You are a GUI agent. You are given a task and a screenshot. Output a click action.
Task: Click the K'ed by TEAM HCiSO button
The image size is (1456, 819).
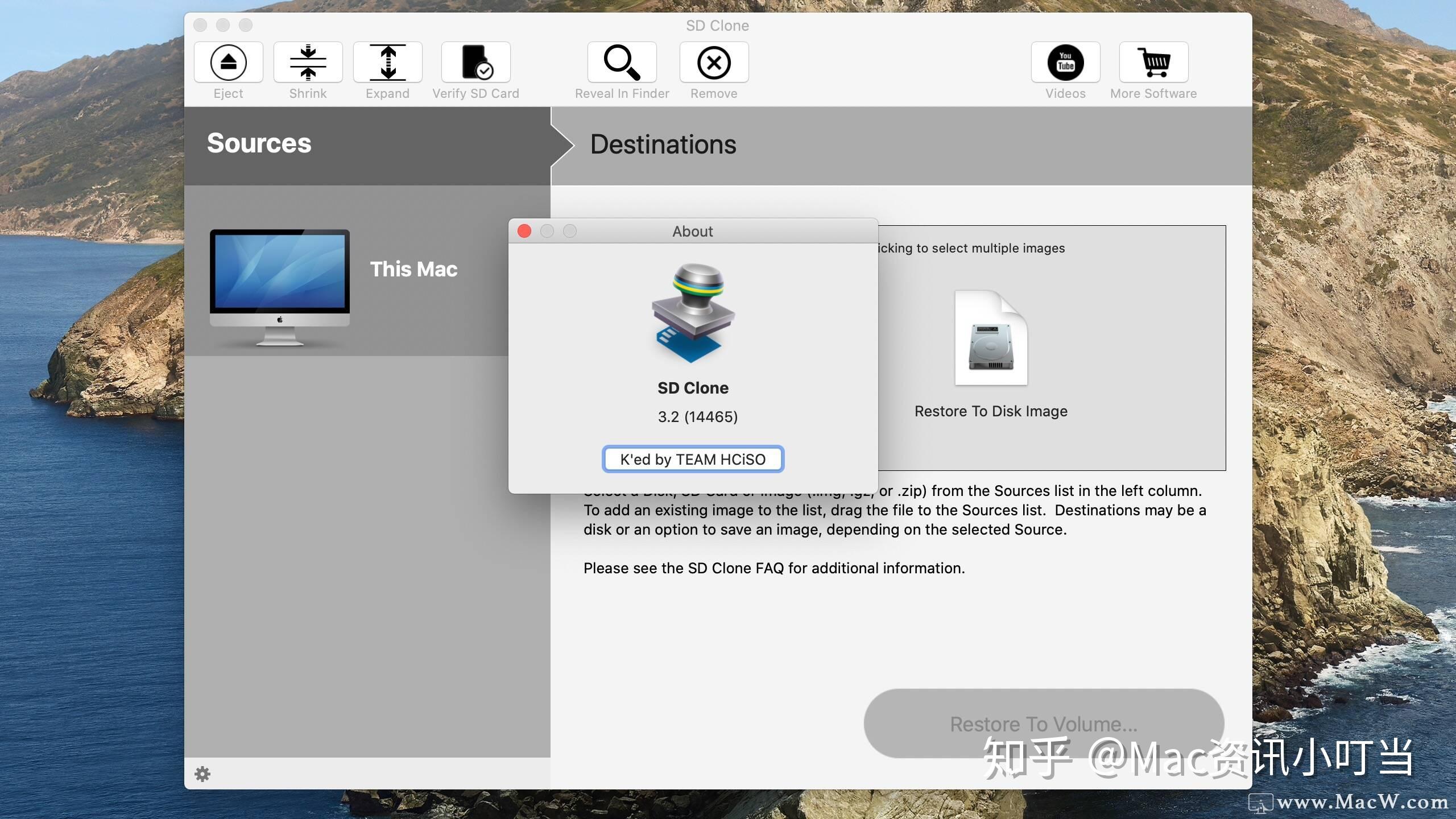[x=693, y=459]
